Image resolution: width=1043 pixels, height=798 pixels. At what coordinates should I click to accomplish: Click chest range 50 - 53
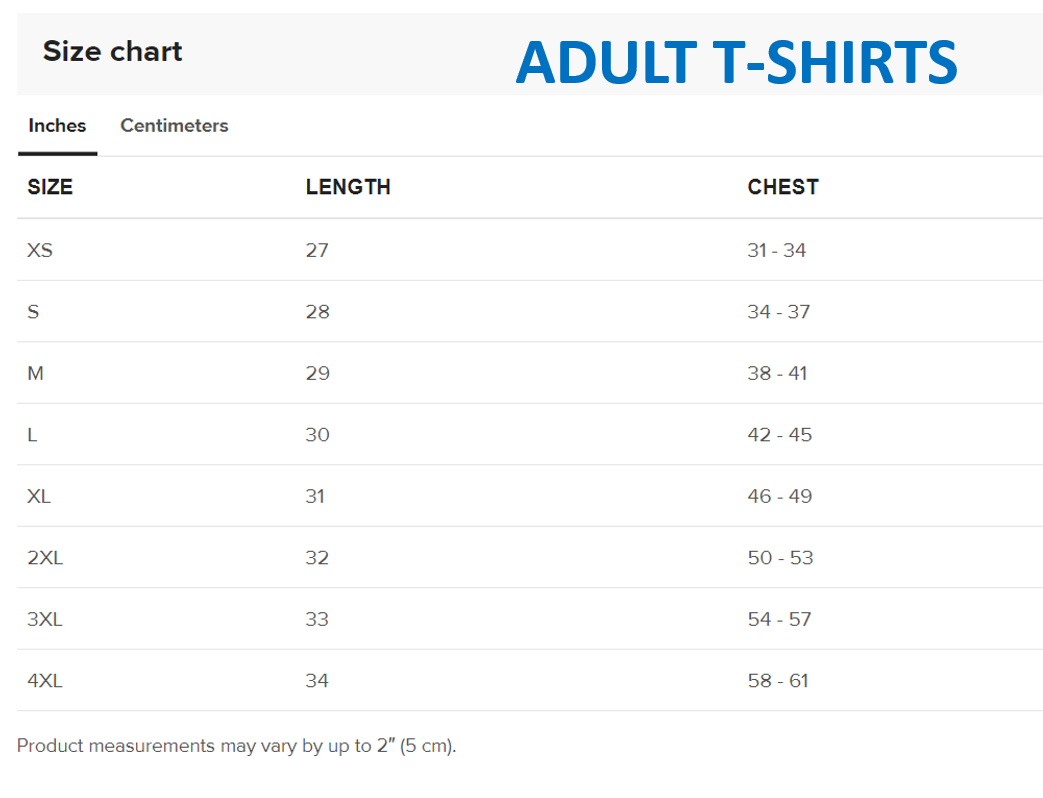click(x=780, y=558)
